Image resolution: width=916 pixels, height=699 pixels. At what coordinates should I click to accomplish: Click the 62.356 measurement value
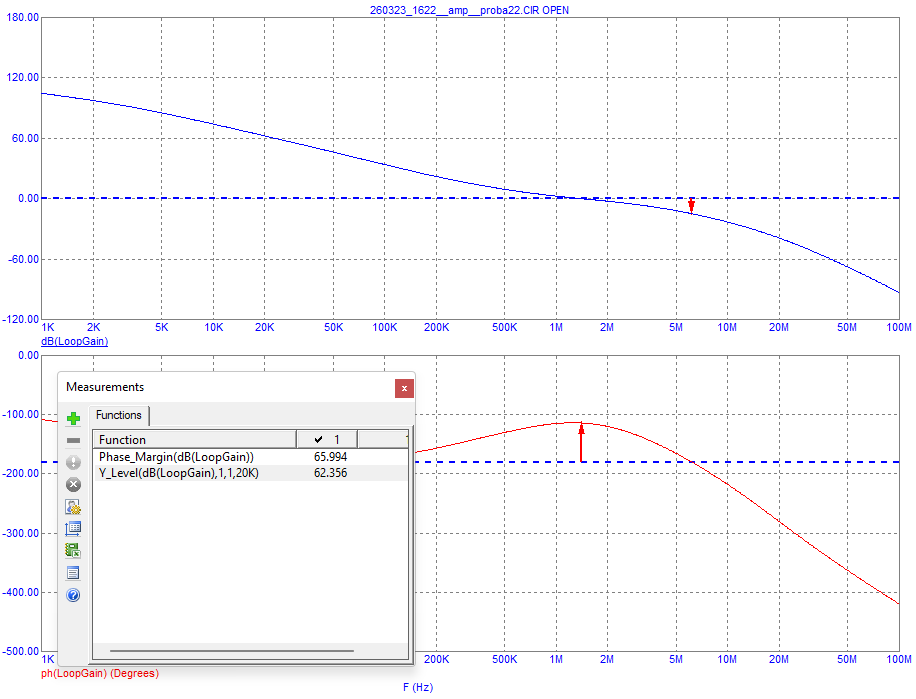(330, 473)
